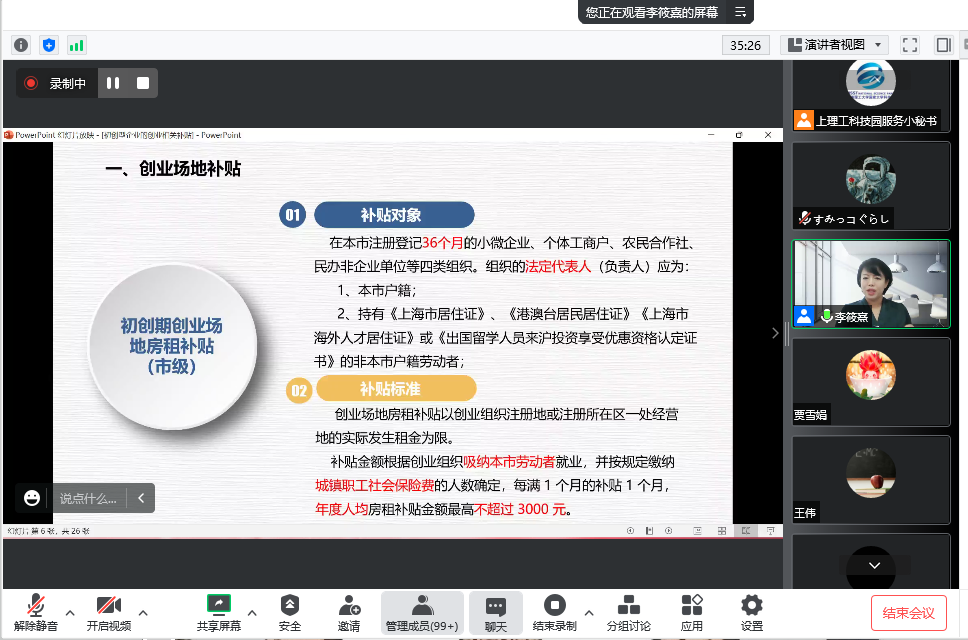The width and height of the screenshot is (968, 640).
Task: Unmute the microphone
Action: point(36,612)
